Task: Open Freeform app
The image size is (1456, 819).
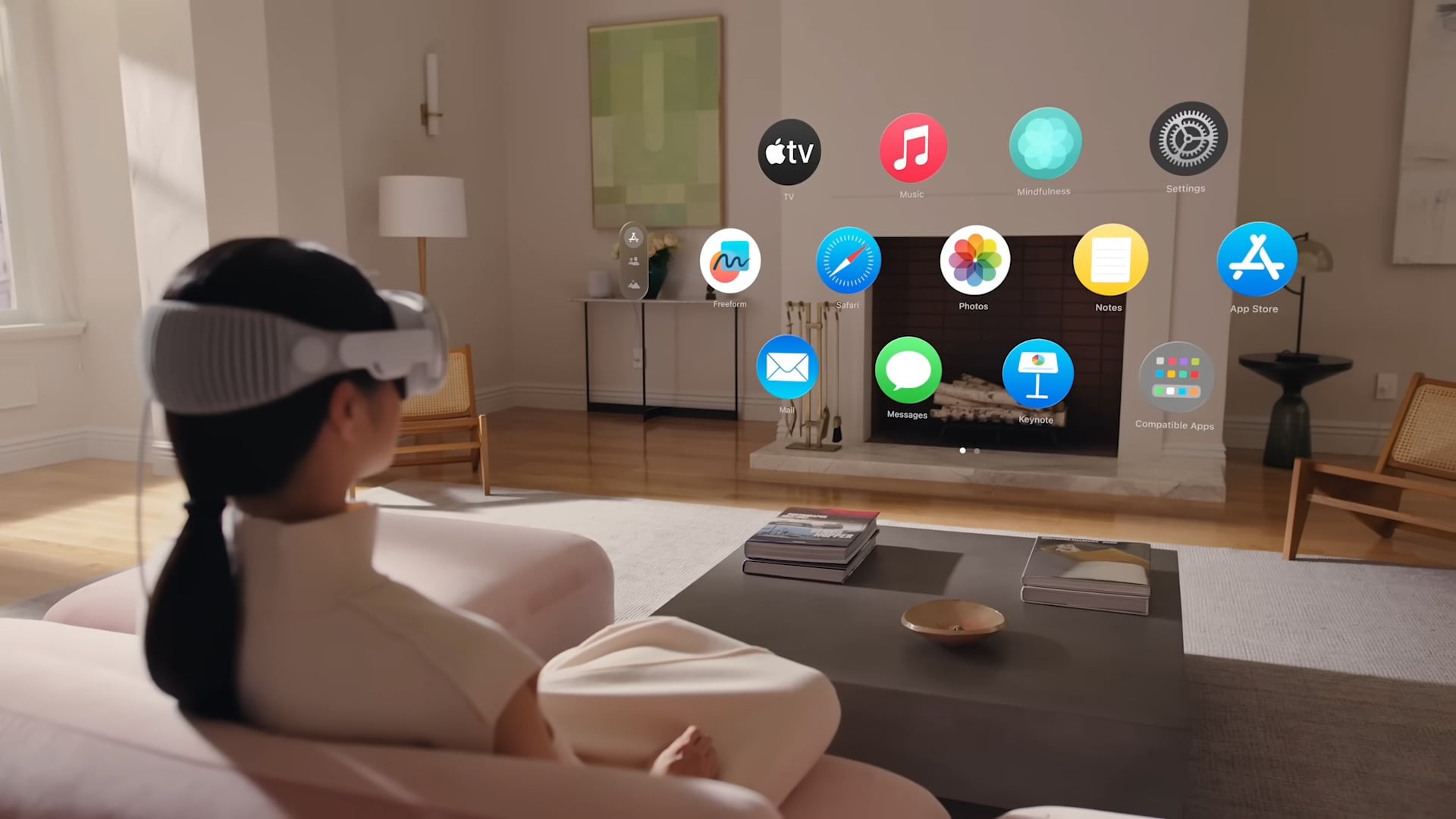Action: pos(730,262)
